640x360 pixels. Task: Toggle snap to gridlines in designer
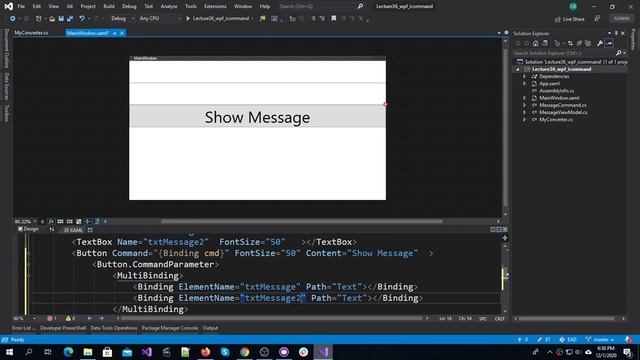[69, 222]
